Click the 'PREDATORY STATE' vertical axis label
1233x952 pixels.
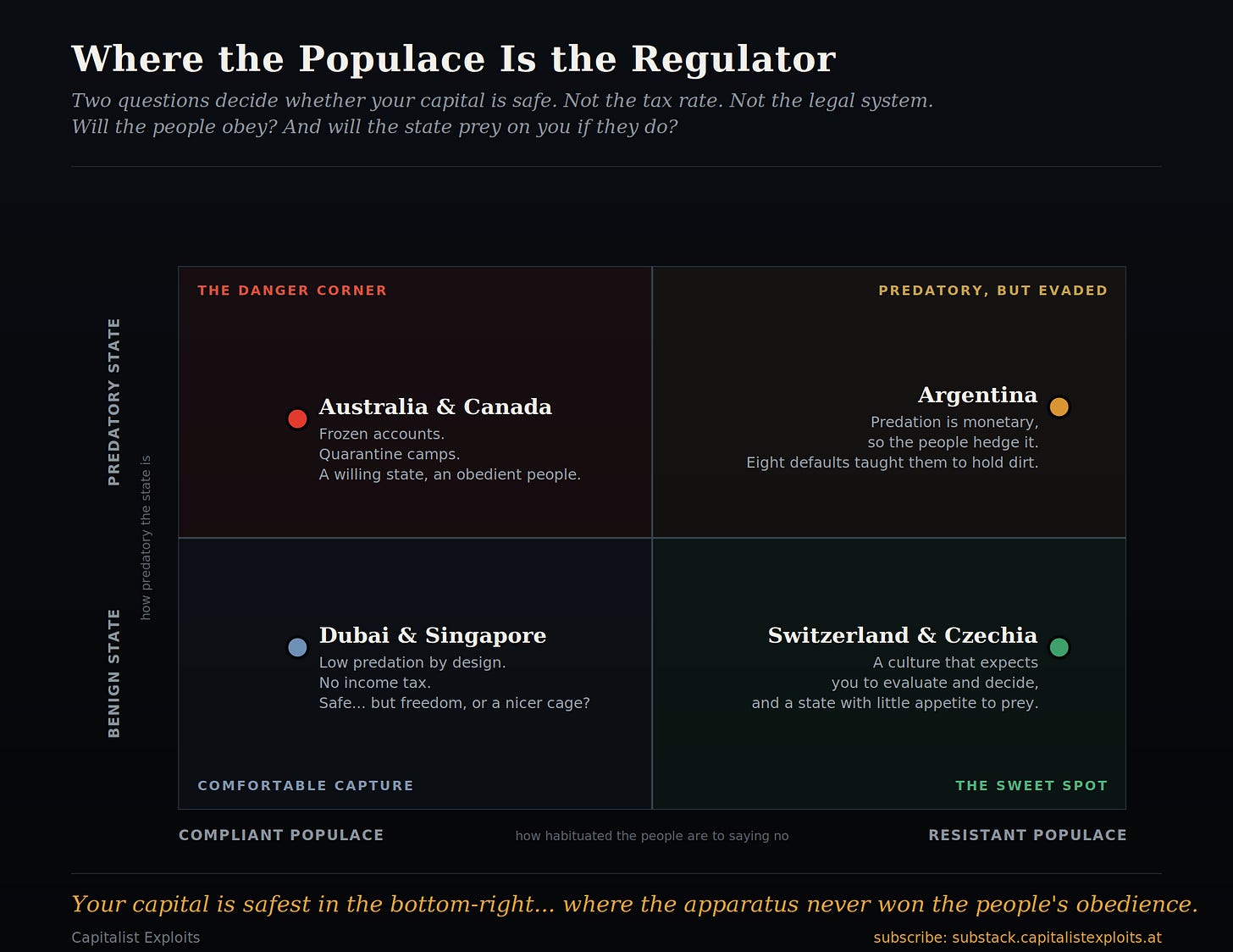click(114, 402)
